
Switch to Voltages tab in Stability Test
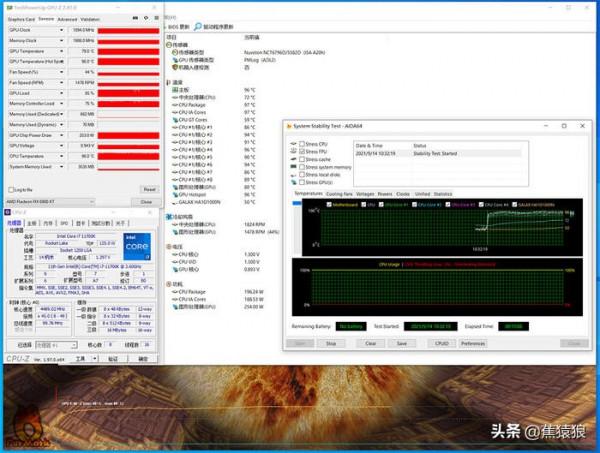click(365, 194)
